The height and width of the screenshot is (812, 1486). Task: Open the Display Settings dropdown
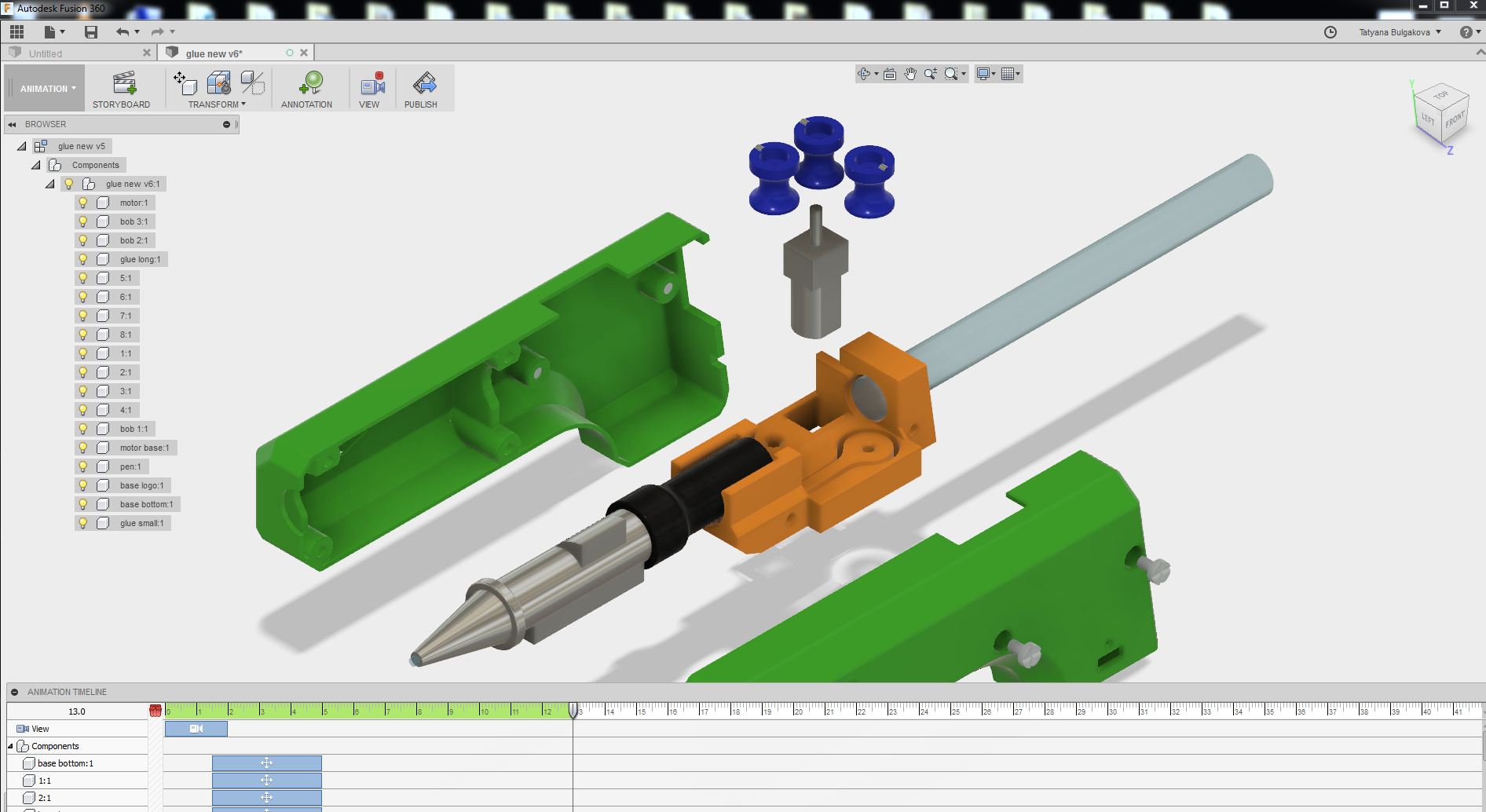(x=985, y=74)
